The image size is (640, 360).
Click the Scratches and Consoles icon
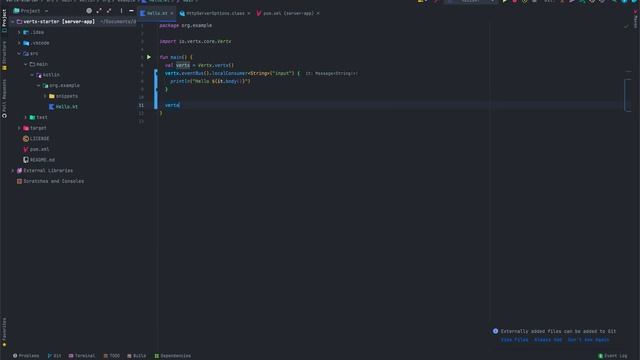click(x=19, y=181)
